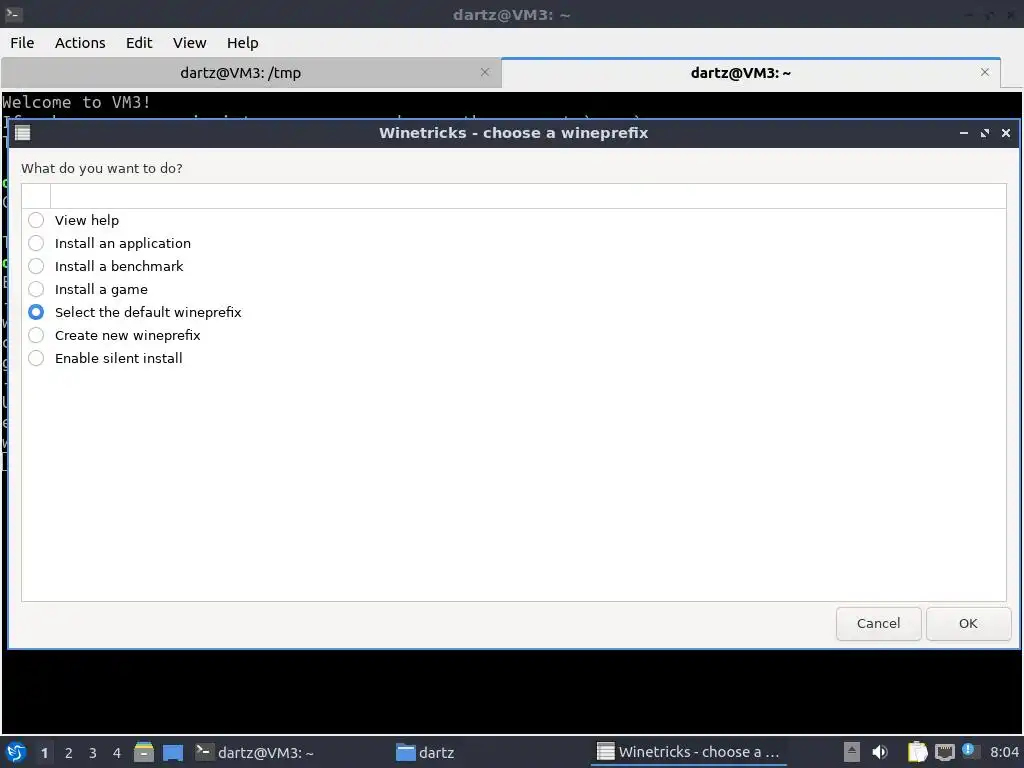Open the file manager launcher icon in taskbar
The width and height of the screenshot is (1024, 768).
coord(144,752)
